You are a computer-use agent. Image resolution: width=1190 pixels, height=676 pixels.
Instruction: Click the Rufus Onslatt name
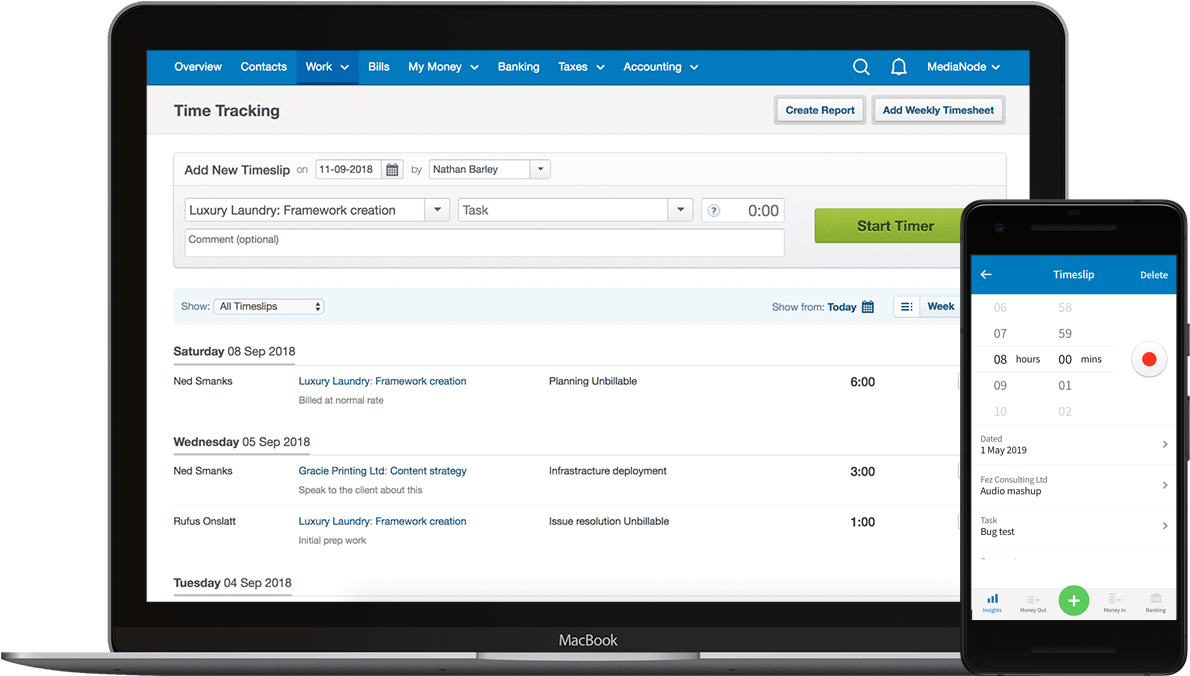click(x=204, y=521)
